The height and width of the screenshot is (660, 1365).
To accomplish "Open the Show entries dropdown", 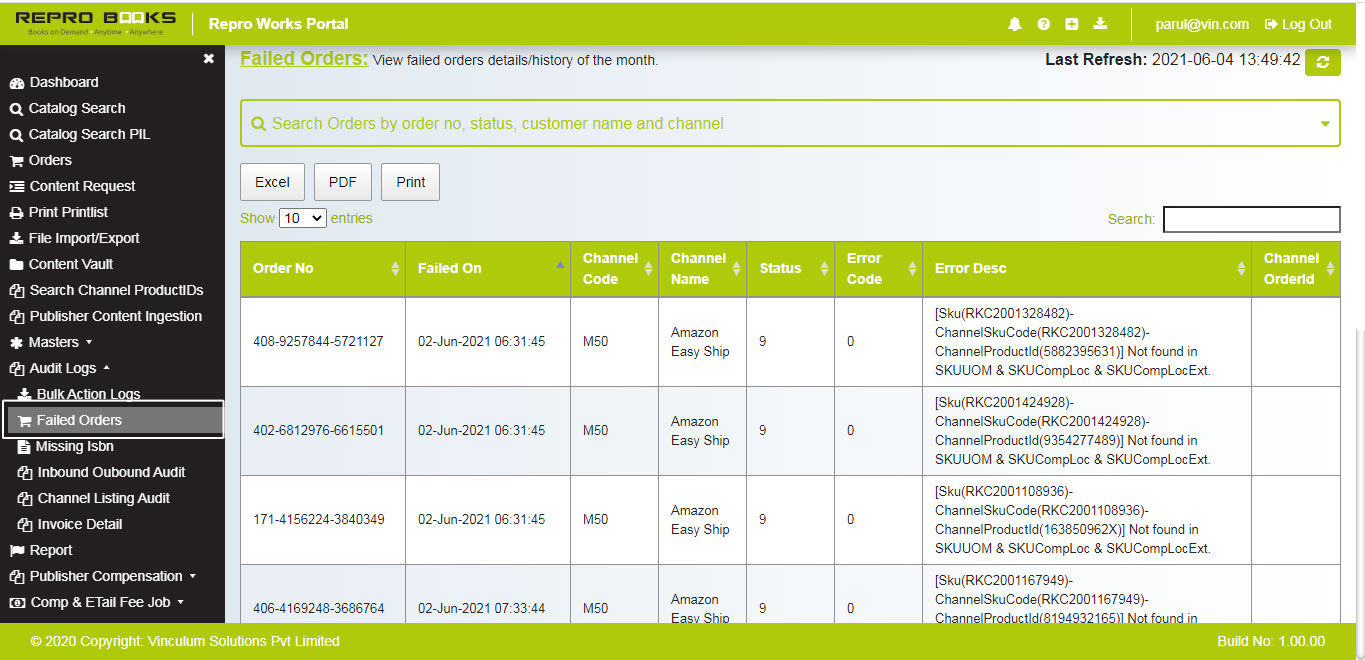I will coord(302,218).
